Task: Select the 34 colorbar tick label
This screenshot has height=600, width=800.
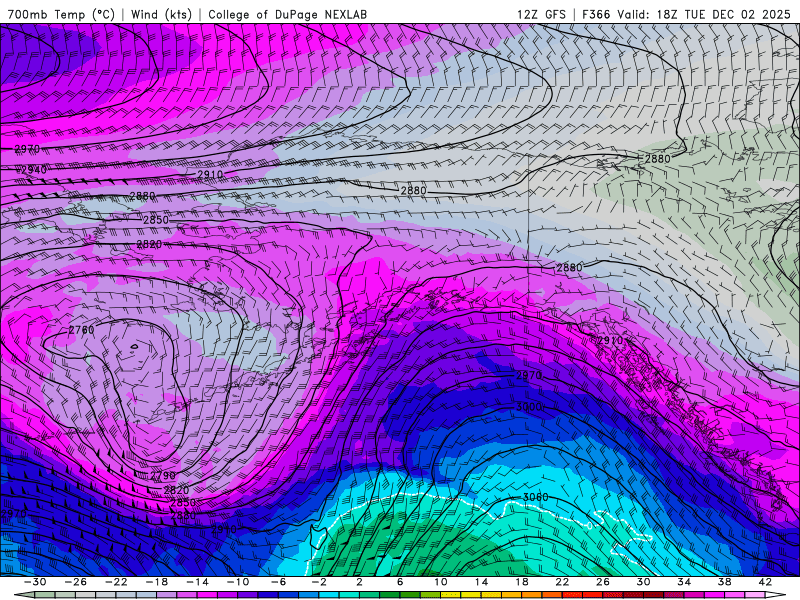Action: pos(684,582)
